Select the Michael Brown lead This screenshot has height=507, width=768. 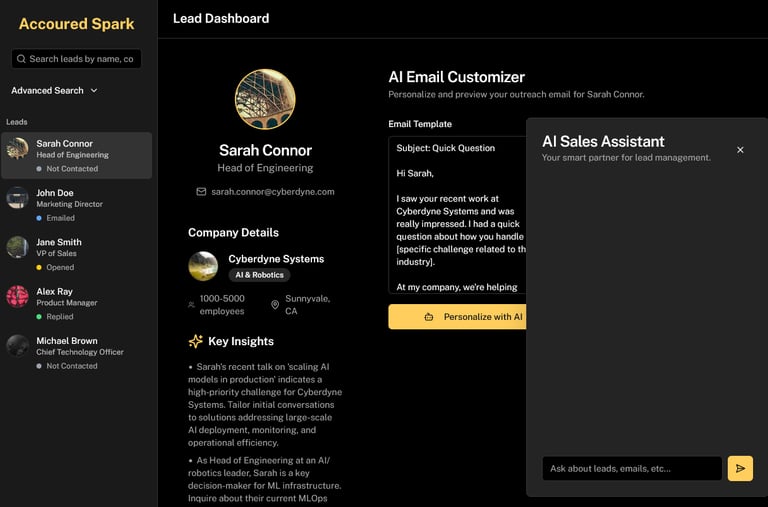coord(76,353)
